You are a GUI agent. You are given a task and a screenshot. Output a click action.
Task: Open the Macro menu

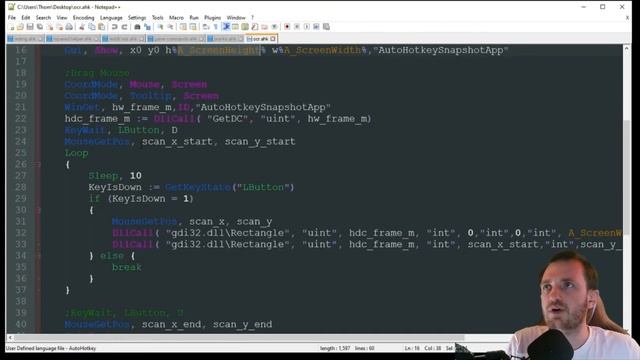[176, 18]
